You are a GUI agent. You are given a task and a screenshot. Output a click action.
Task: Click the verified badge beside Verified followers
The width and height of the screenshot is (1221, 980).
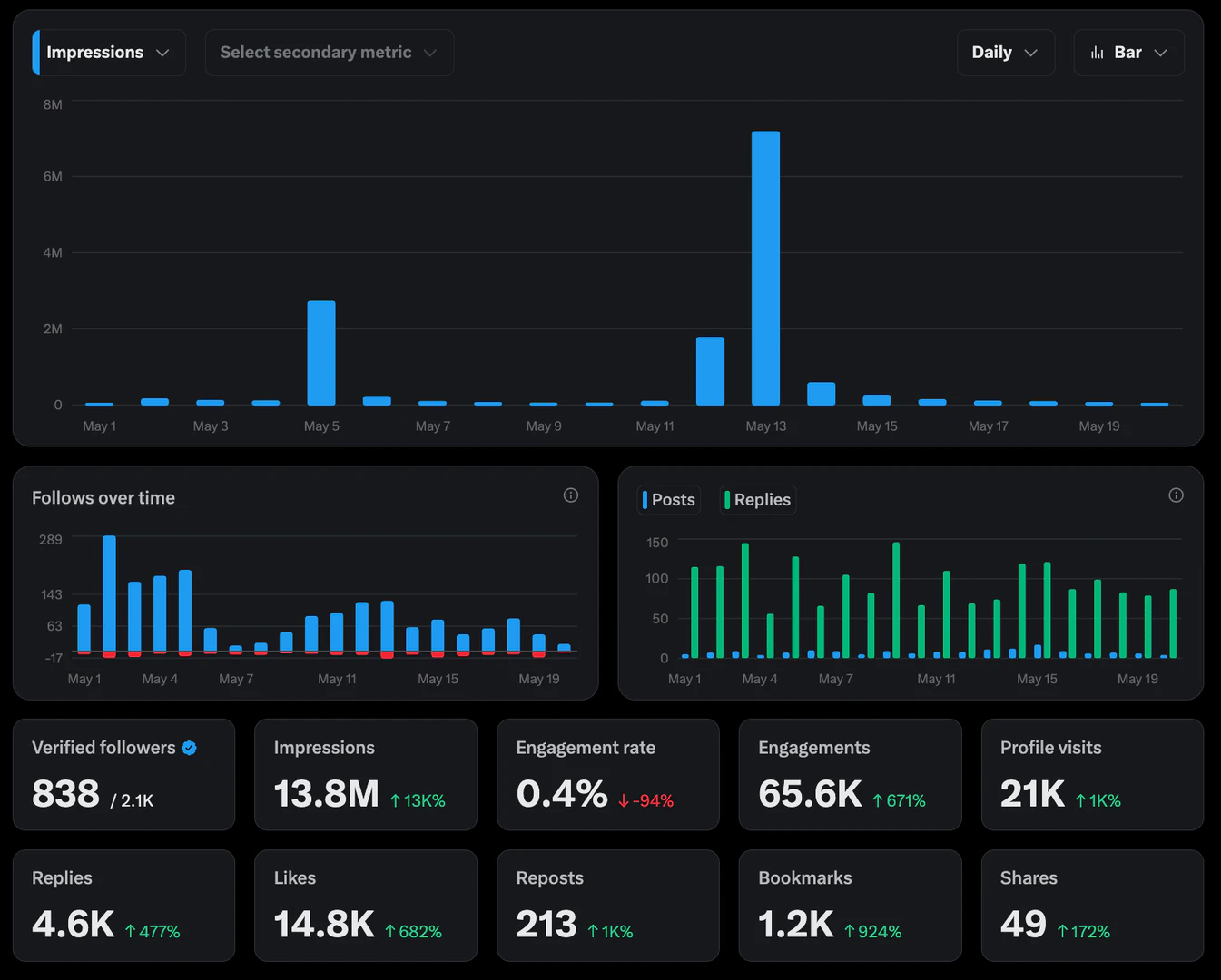(x=190, y=748)
